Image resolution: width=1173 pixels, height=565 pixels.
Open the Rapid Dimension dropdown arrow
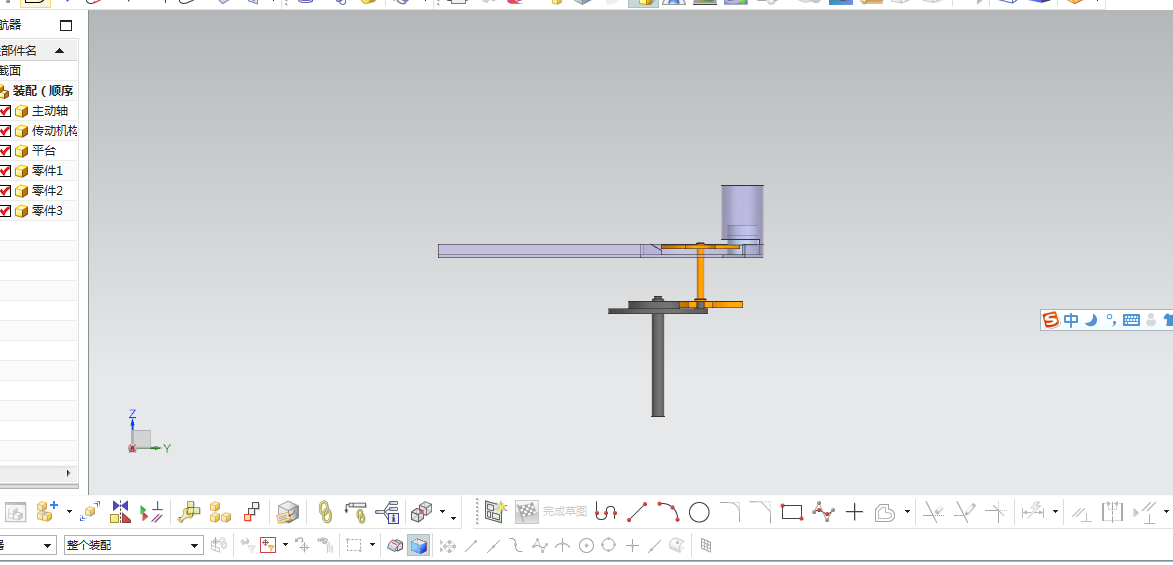click(x=1055, y=513)
